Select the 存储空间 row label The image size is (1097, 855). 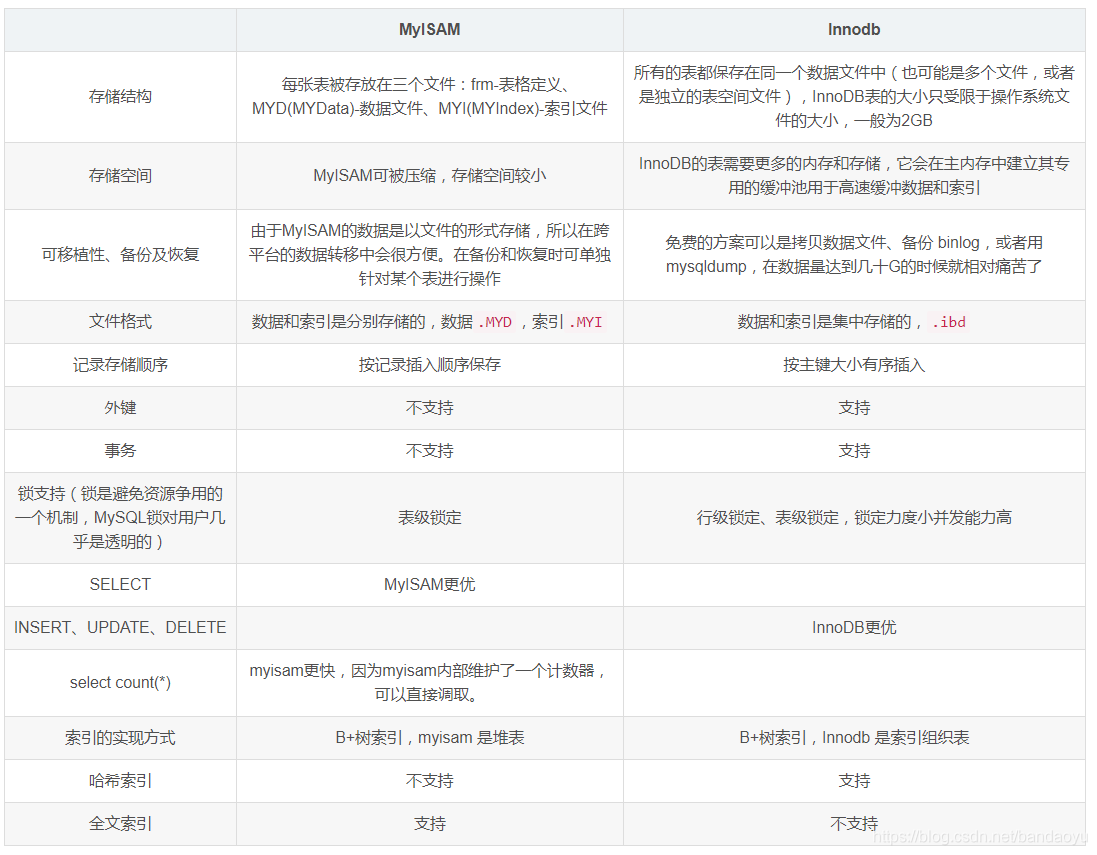click(120, 176)
